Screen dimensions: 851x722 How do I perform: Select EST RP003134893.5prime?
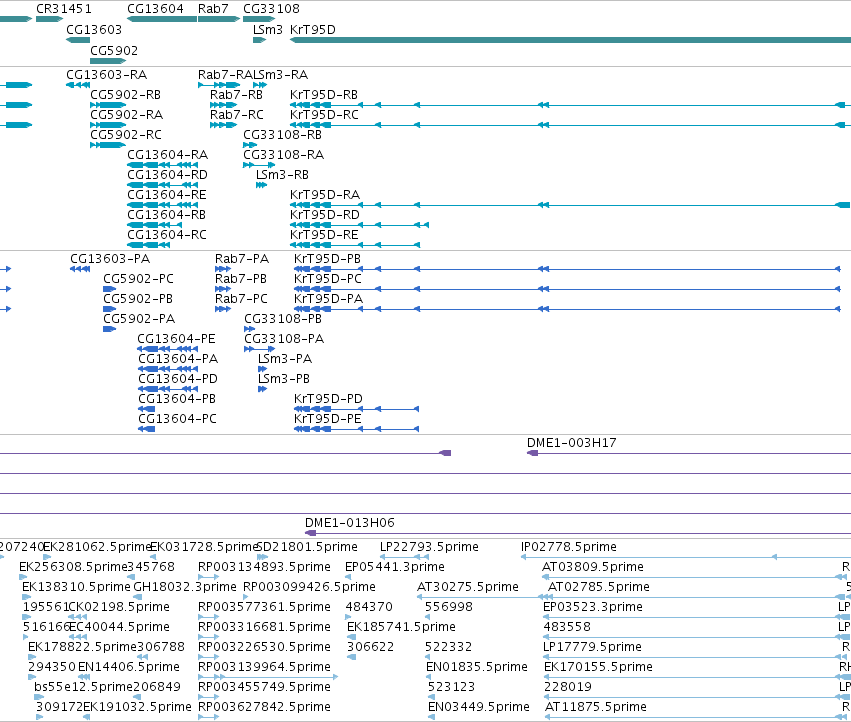point(264,567)
